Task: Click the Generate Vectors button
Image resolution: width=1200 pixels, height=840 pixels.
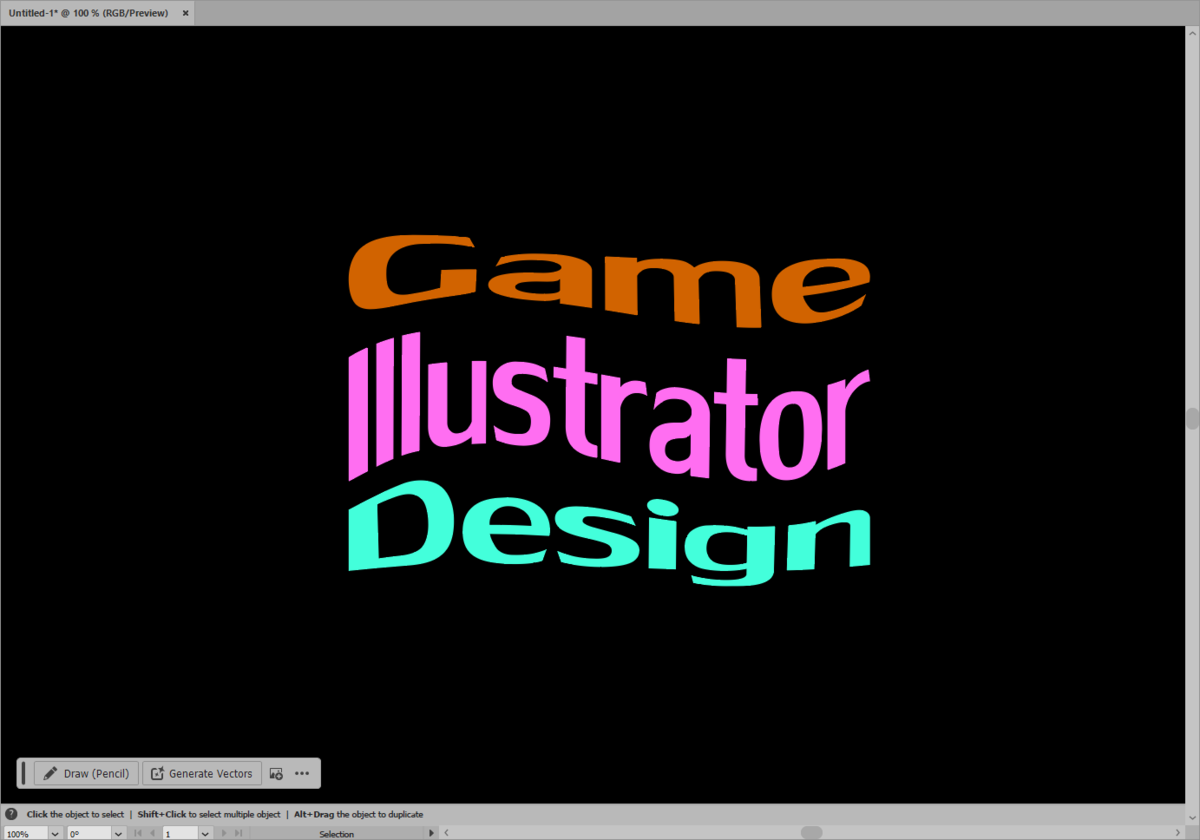Action: click(x=202, y=773)
